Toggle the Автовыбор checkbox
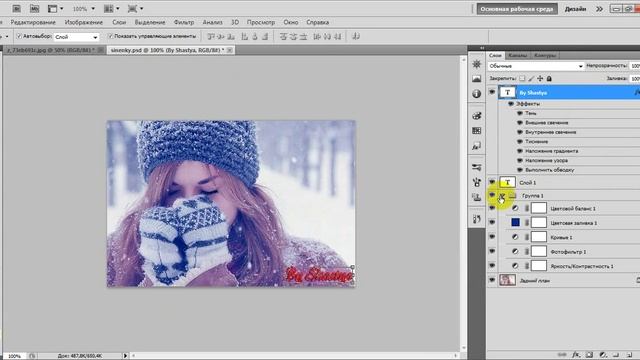The width and height of the screenshot is (640, 360). [19, 36]
